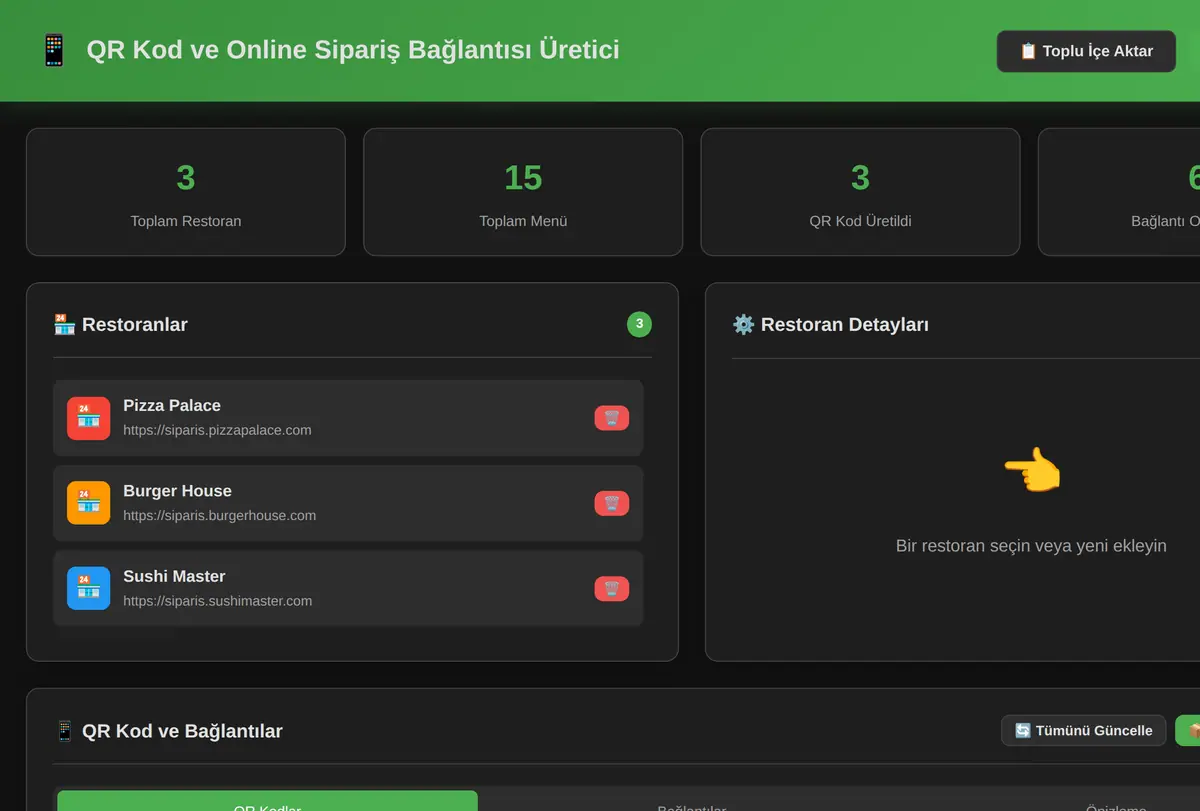This screenshot has width=1200, height=811.
Task: Click the trash icon for Burger House
Action: (x=612, y=504)
